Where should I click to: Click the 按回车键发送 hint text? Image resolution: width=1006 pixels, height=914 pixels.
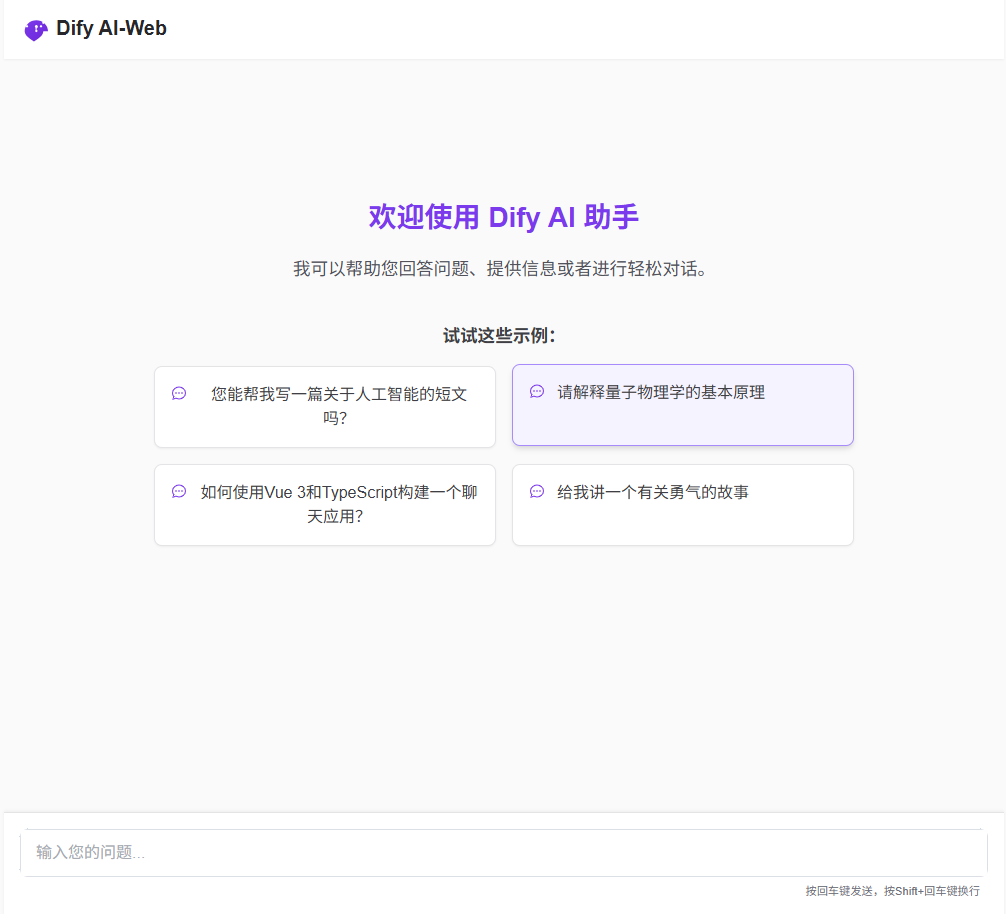[x=892, y=891]
